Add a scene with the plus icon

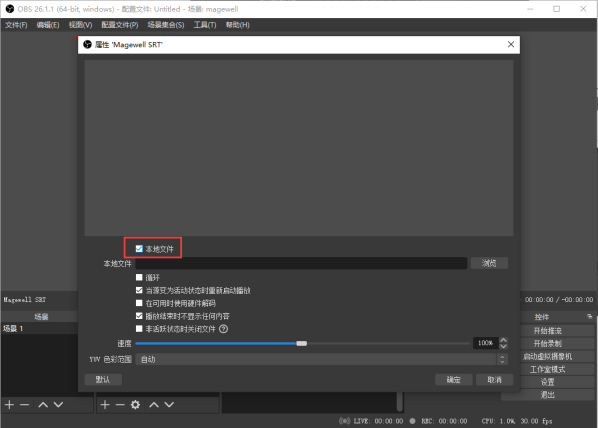(x=10, y=405)
